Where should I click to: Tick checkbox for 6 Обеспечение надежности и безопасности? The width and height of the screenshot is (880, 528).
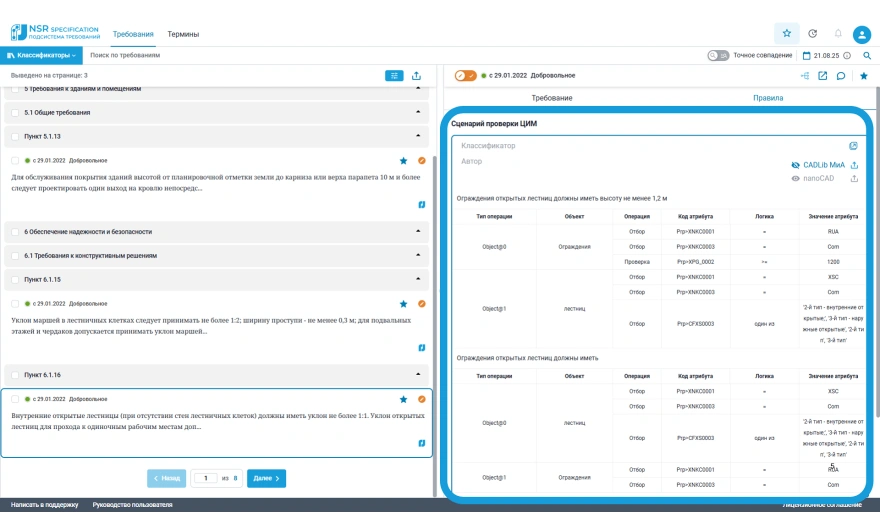tap(15, 231)
